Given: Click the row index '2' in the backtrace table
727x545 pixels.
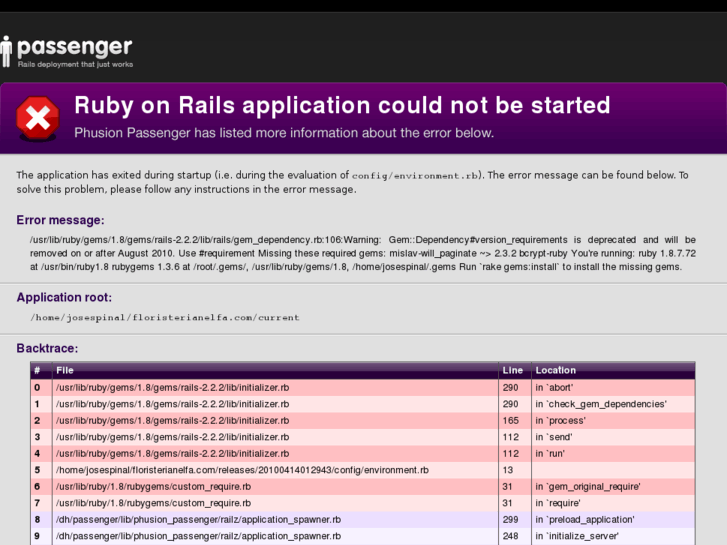Looking at the screenshot, I should (37, 421).
